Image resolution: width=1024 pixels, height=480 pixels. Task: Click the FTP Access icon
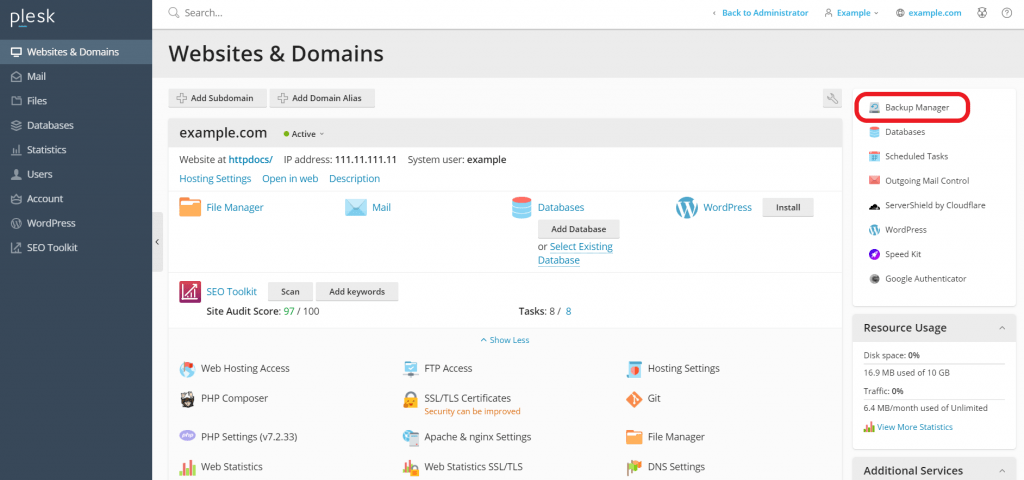[410, 369]
